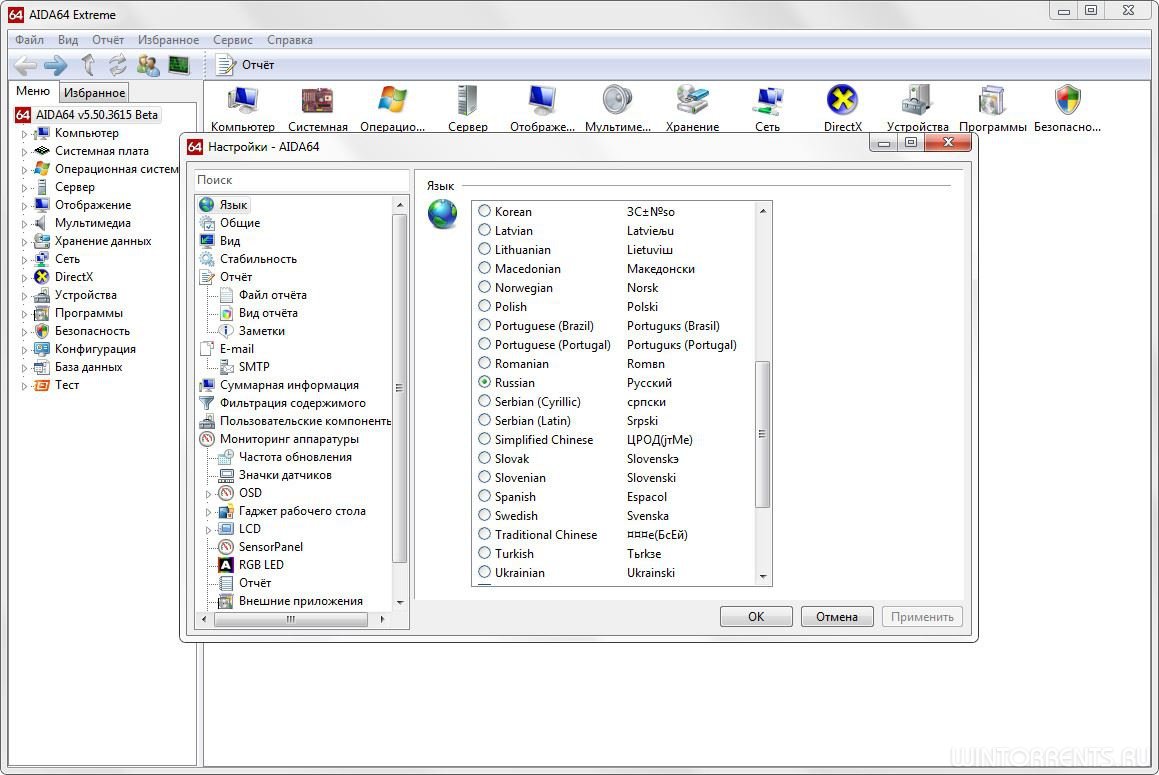1159x775 pixels.
Task: Select the Spanish language radio button
Action: [x=484, y=495]
